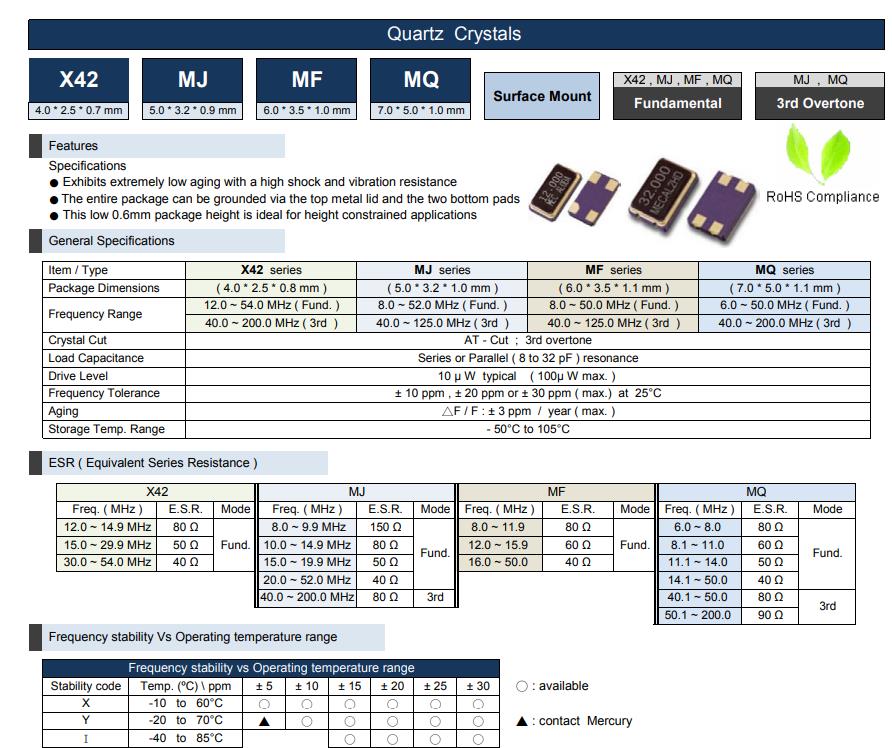Select the MQ series badge

tap(420, 89)
